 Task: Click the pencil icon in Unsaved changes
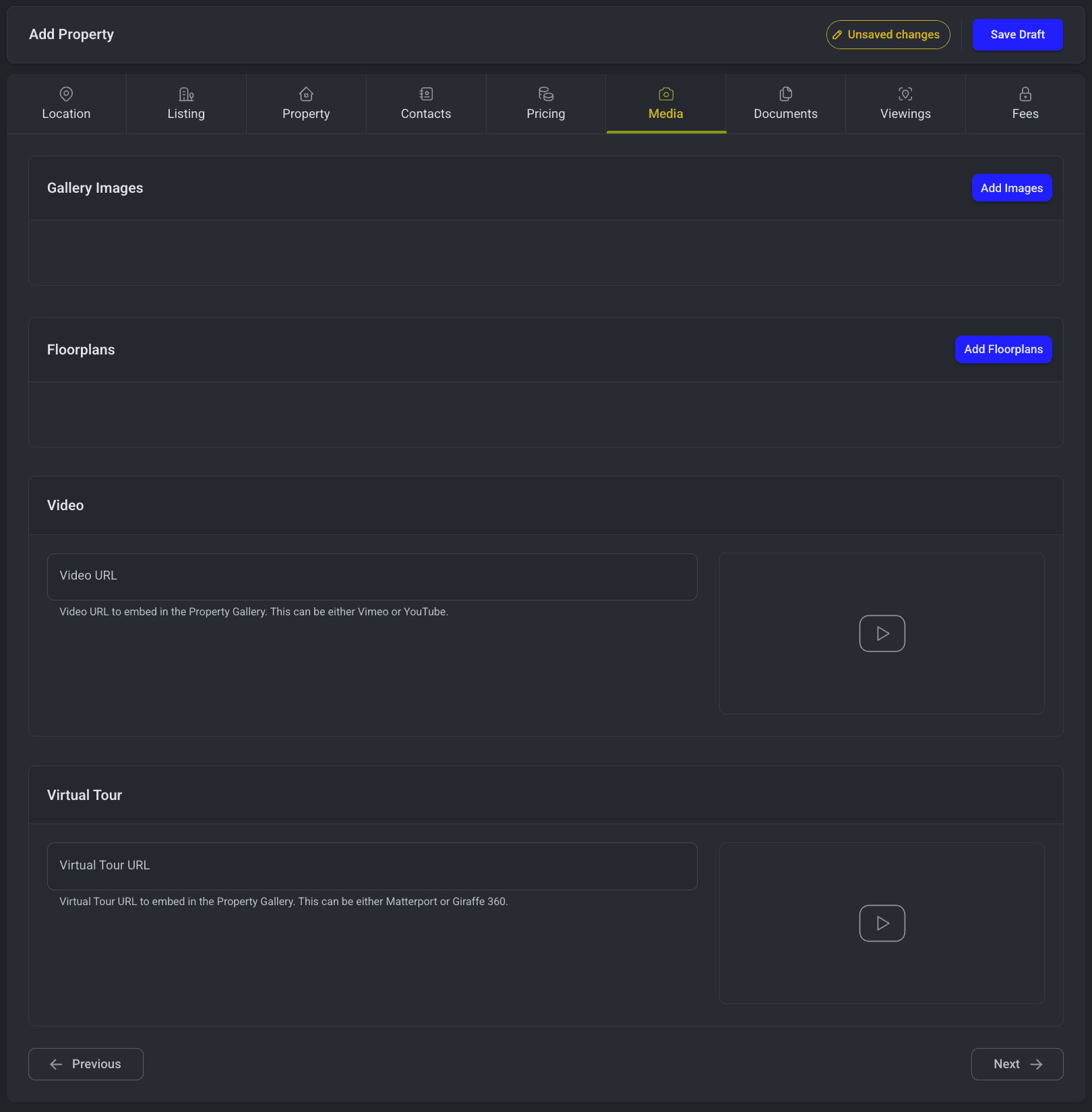coord(837,35)
